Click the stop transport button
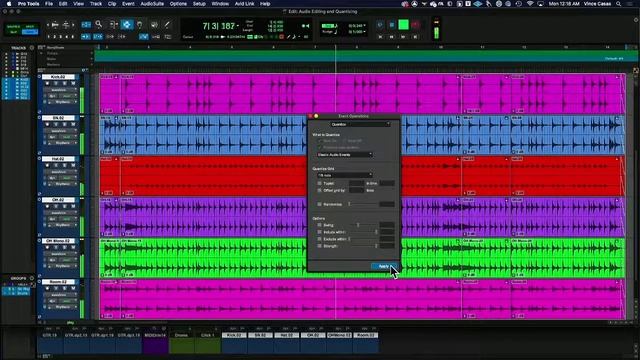Viewport: 640px width, 360px height. 391,25
